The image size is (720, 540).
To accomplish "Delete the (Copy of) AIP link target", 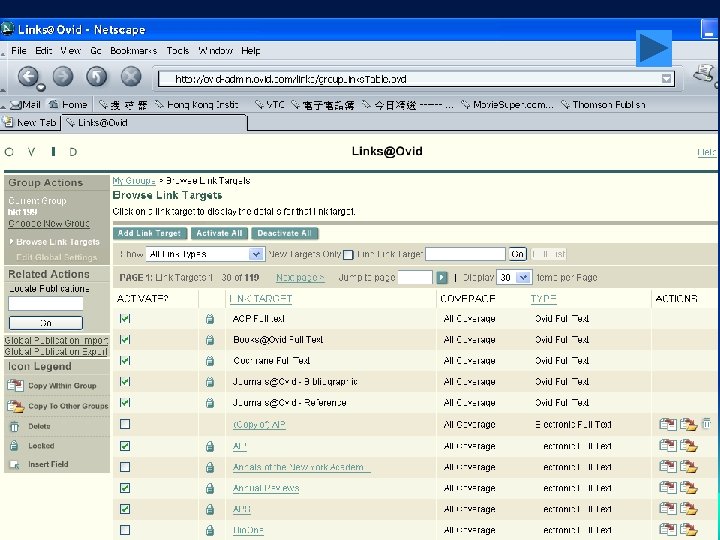I will (x=707, y=423).
